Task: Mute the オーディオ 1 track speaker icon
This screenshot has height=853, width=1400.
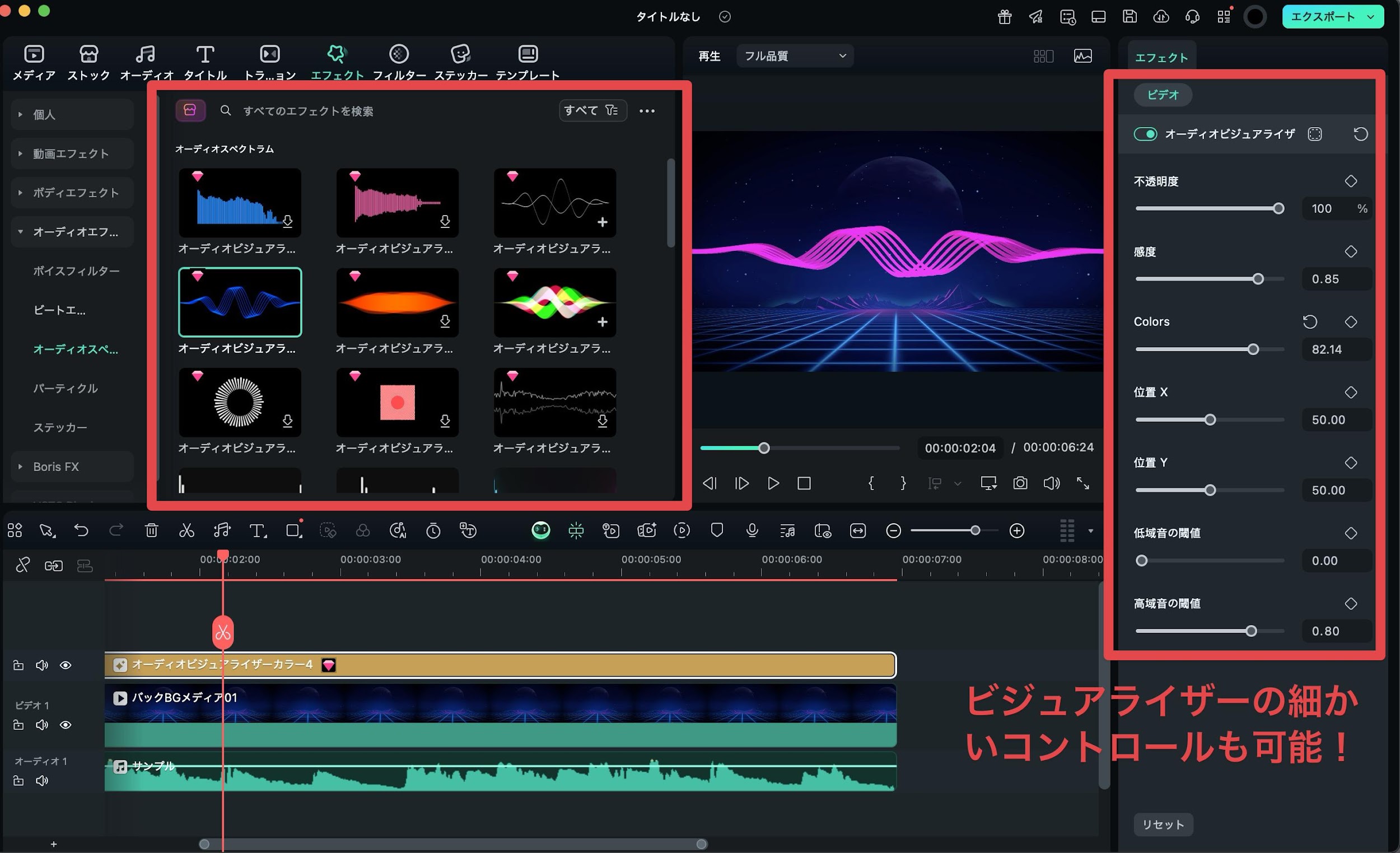Action: click(41, 780)
